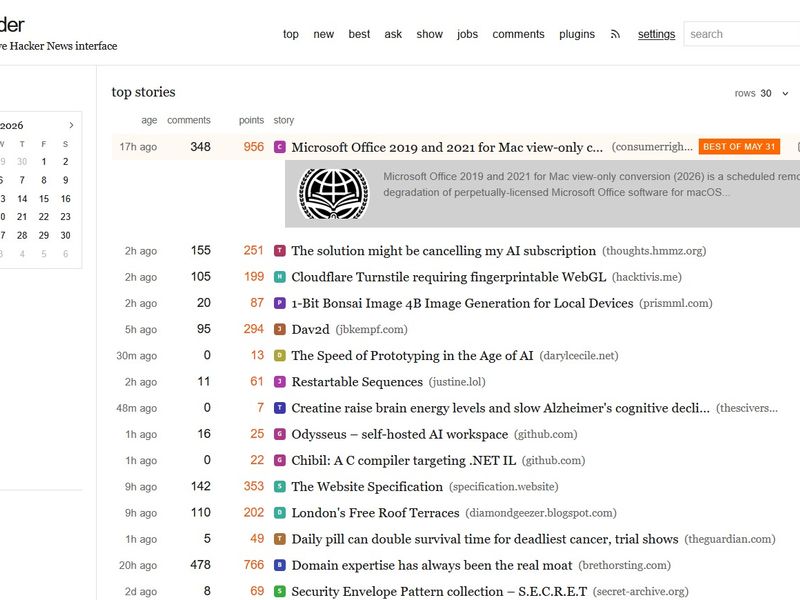This screenshot has height=600, width=800.
Task: Open the globe thumbnail in the Microsoft Office preview
Action: click(x=333, y=193)
